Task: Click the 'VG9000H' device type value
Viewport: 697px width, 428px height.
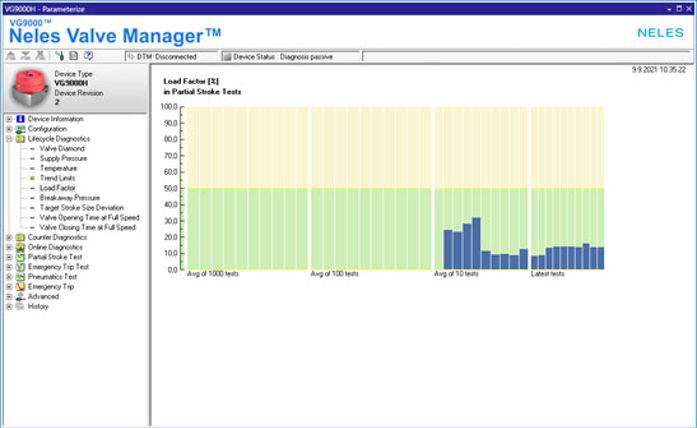Action: click(x=71, y=83)
